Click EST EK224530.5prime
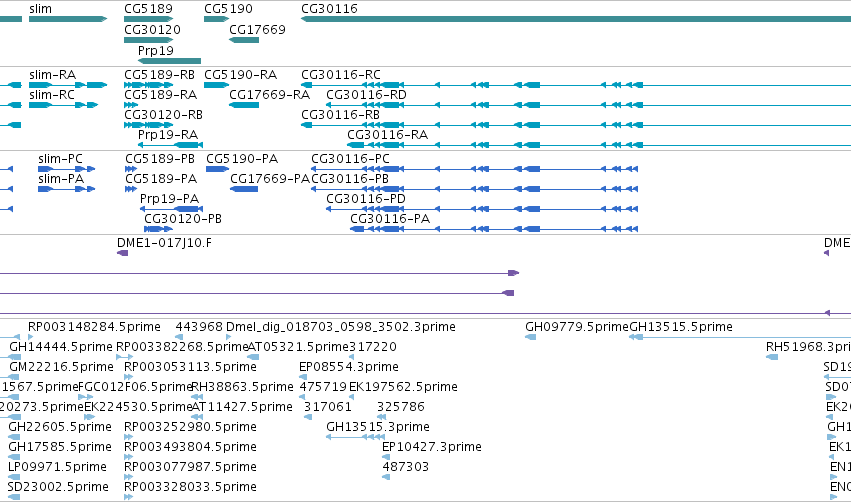The height and width of the screenshot is (502, 851). (138, 407)
